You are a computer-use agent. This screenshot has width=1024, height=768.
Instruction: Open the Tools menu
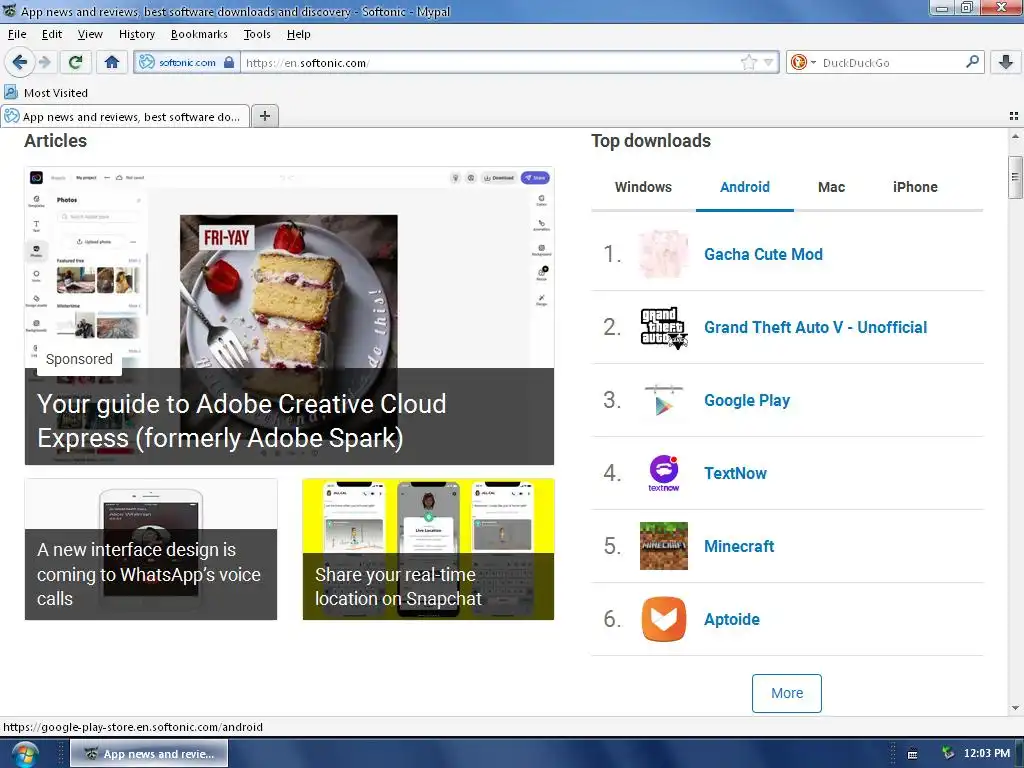[257, 34]
